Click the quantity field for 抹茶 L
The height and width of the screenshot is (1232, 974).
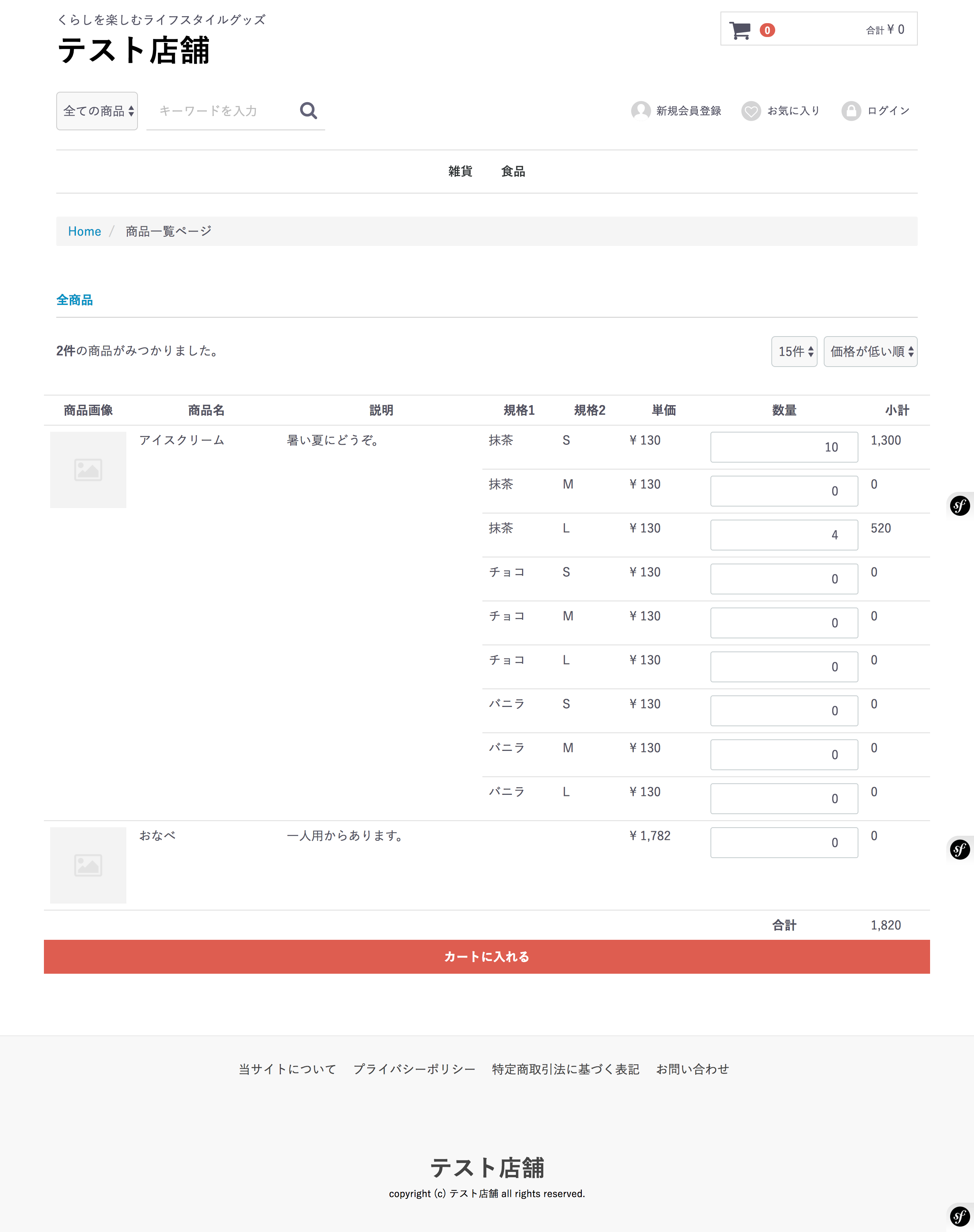tap(784, 535)
